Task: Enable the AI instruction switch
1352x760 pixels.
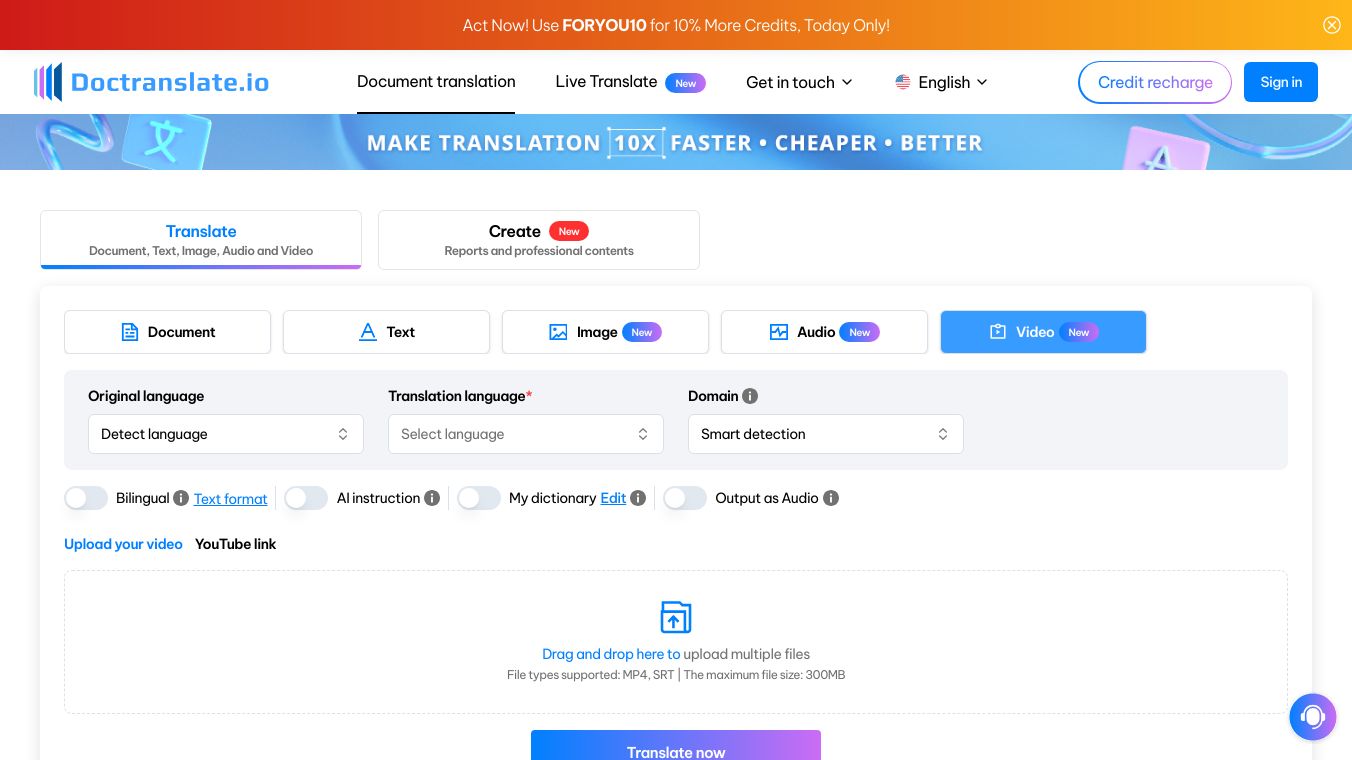Action: 306,498
